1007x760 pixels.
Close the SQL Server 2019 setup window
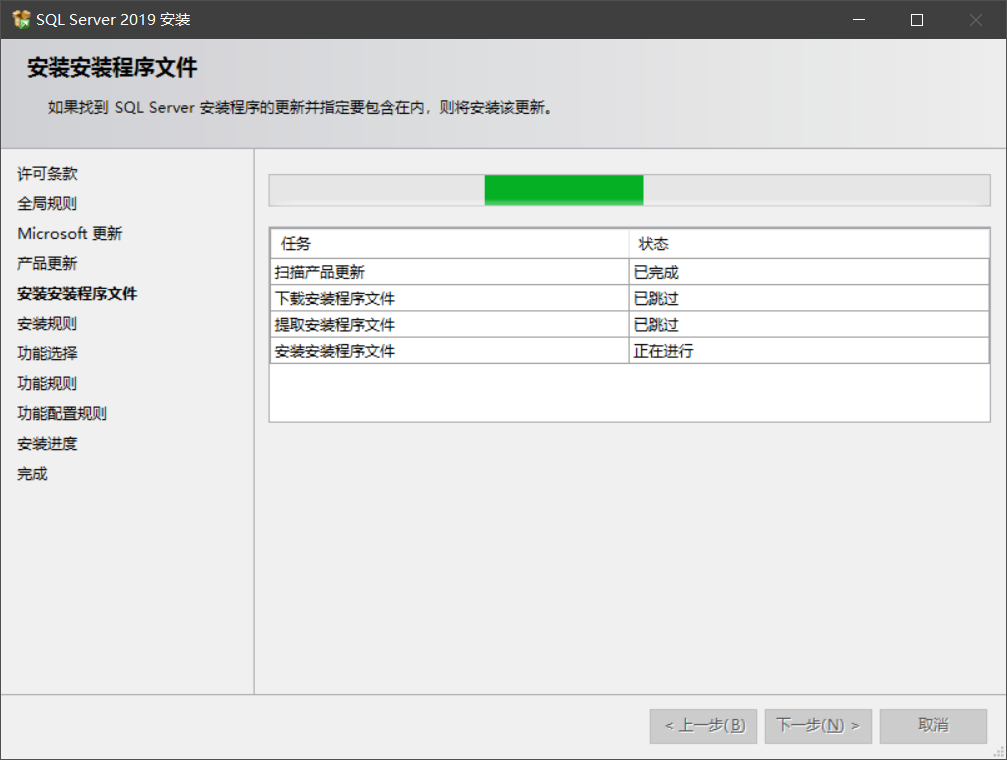pyautogui.click(x=976, y=20)
